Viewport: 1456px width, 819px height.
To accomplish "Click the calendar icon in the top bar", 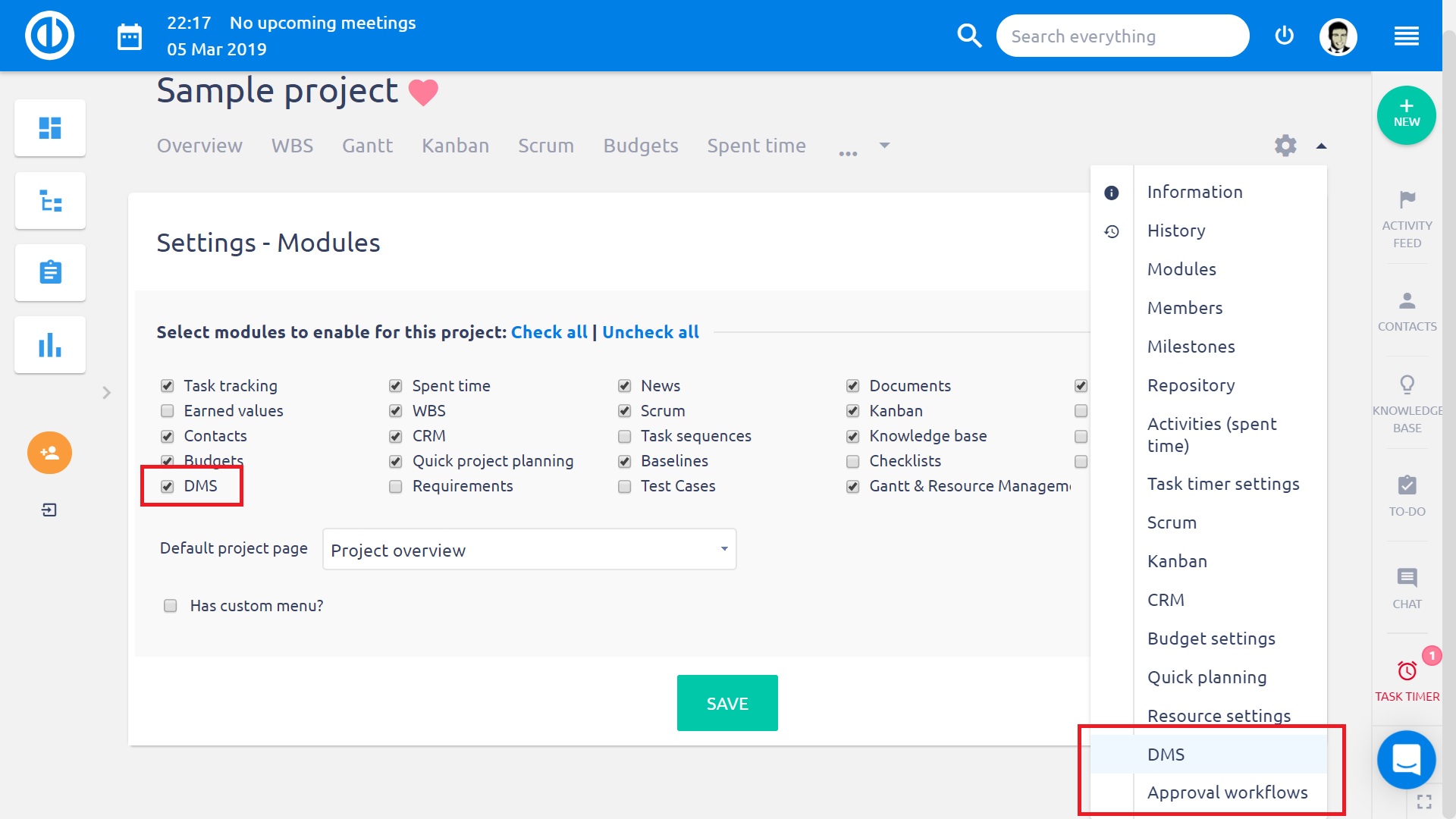I will pos(129,36).
